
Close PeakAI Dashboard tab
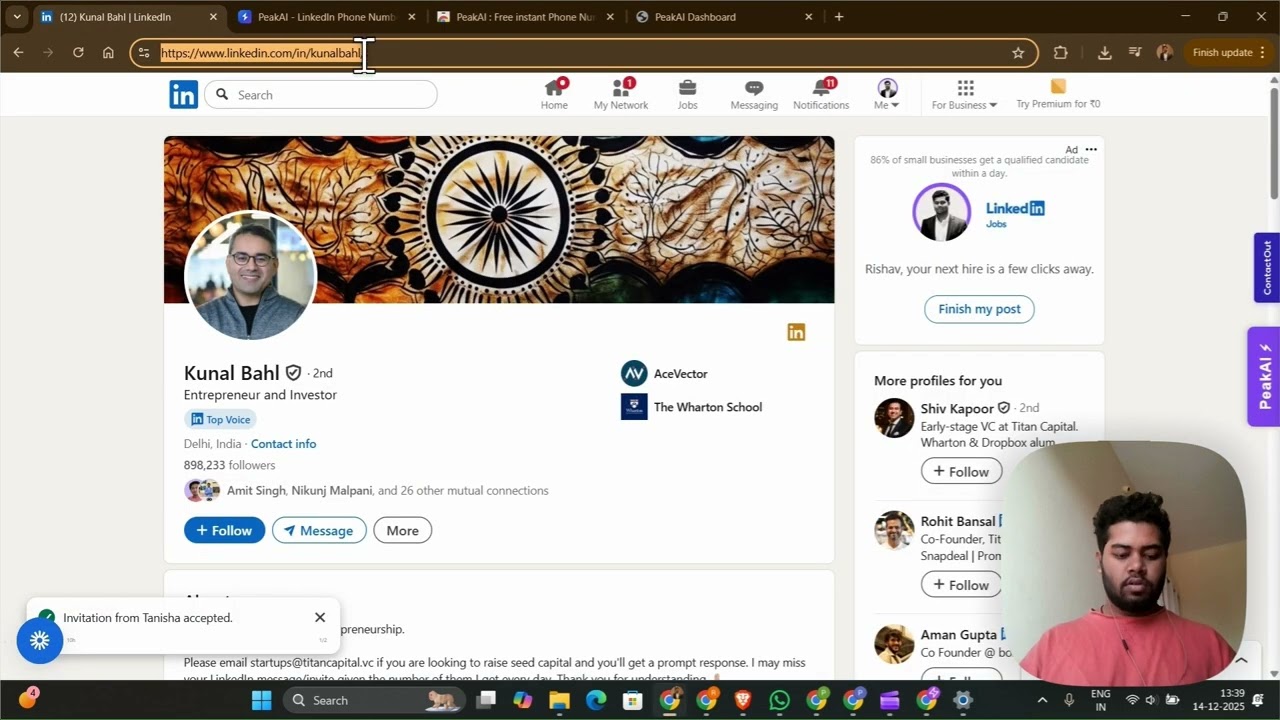pos(809,17)
